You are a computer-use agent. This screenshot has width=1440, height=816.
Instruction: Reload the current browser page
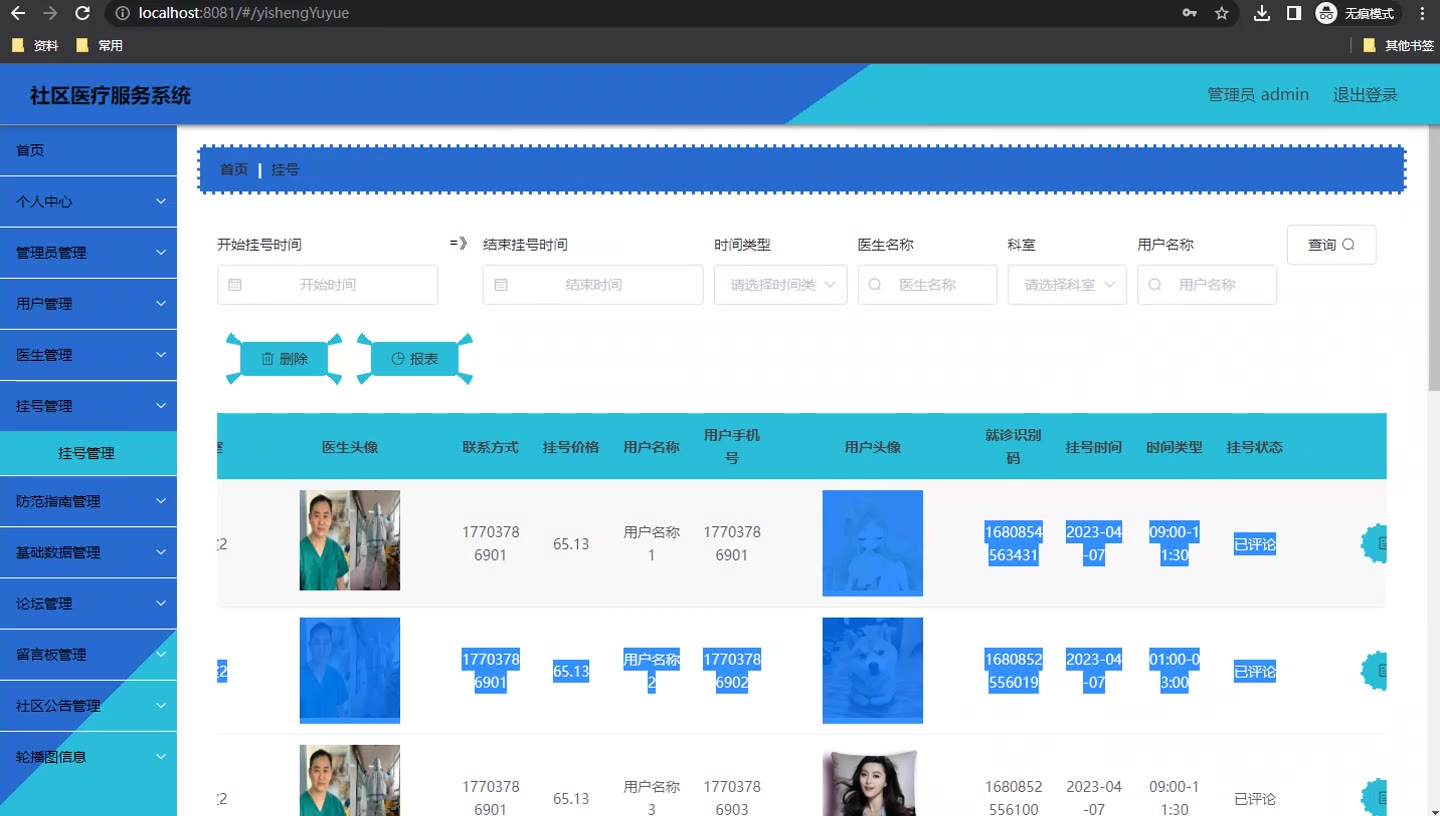coord(83,14)
